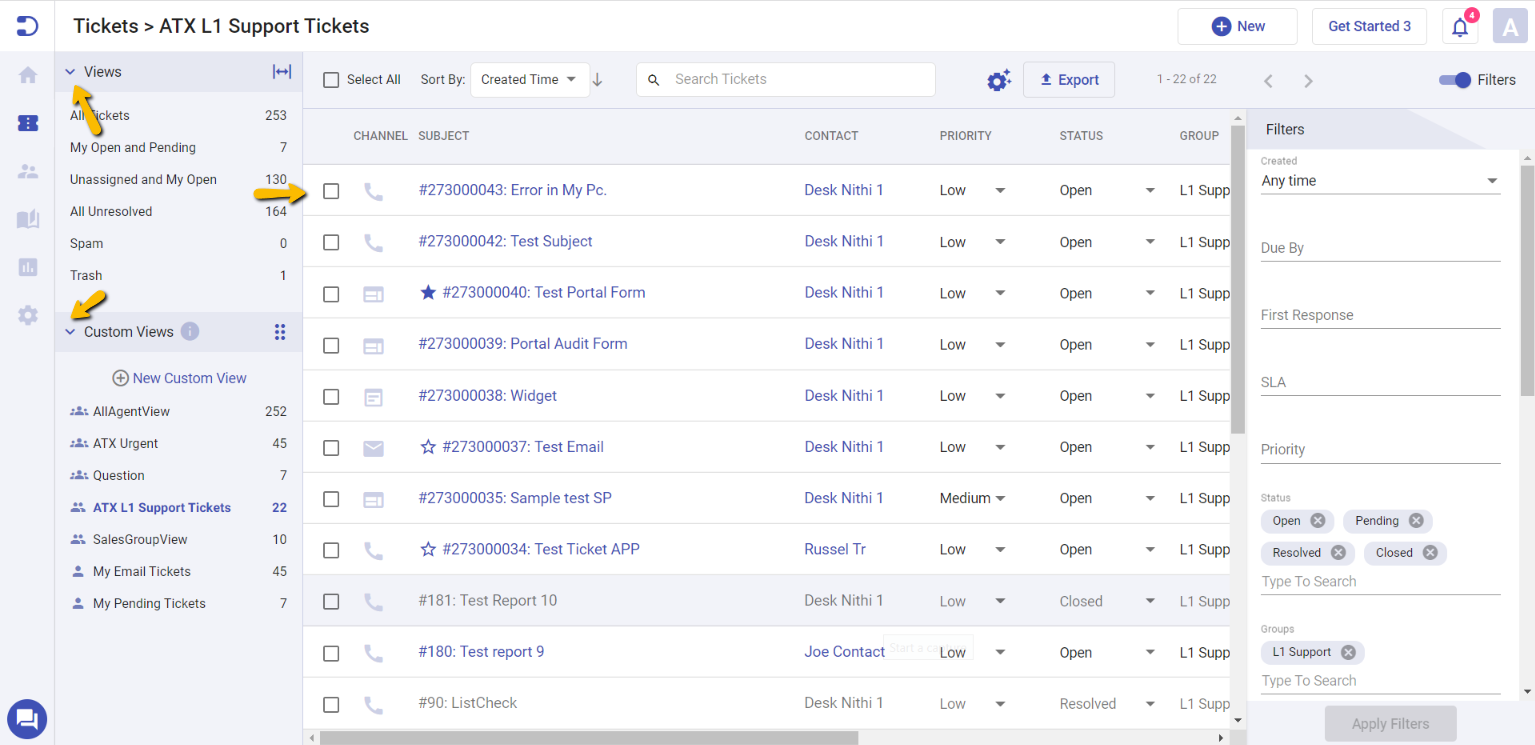1535x745 pixels.
Task: Open the Setup gear icon in the sidebar
Action: pos(27,315)
